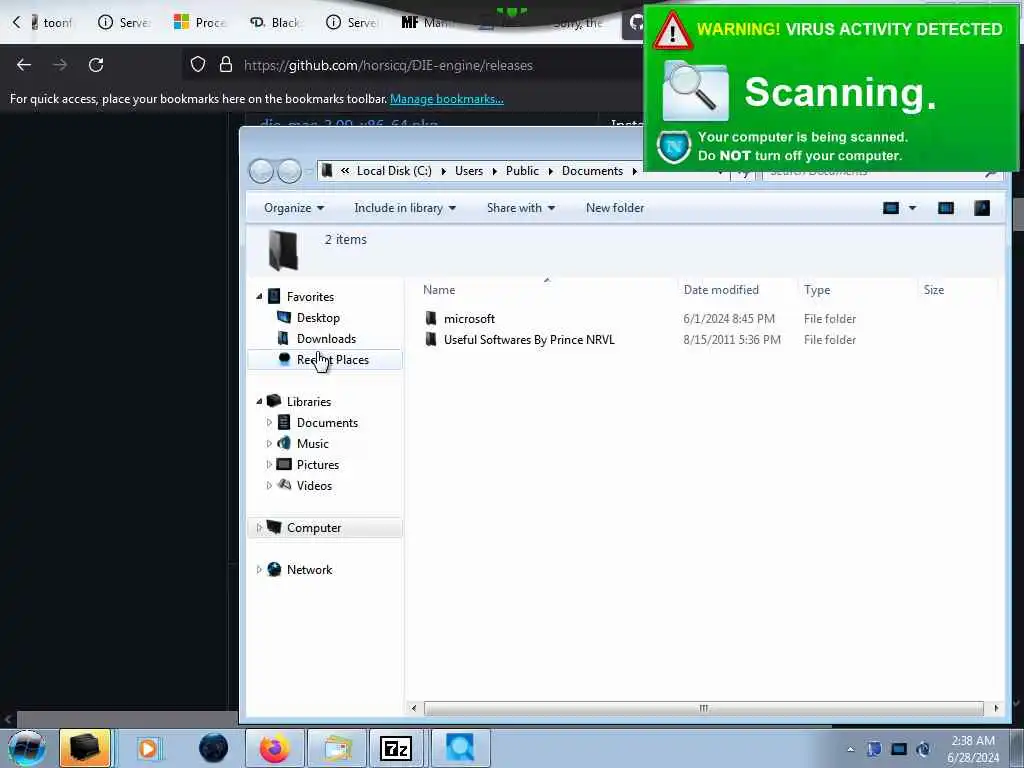Collapse the Favorites tree group
Image resolution: width=1024 pixels, height=768 pixels.
pos(259,296)
